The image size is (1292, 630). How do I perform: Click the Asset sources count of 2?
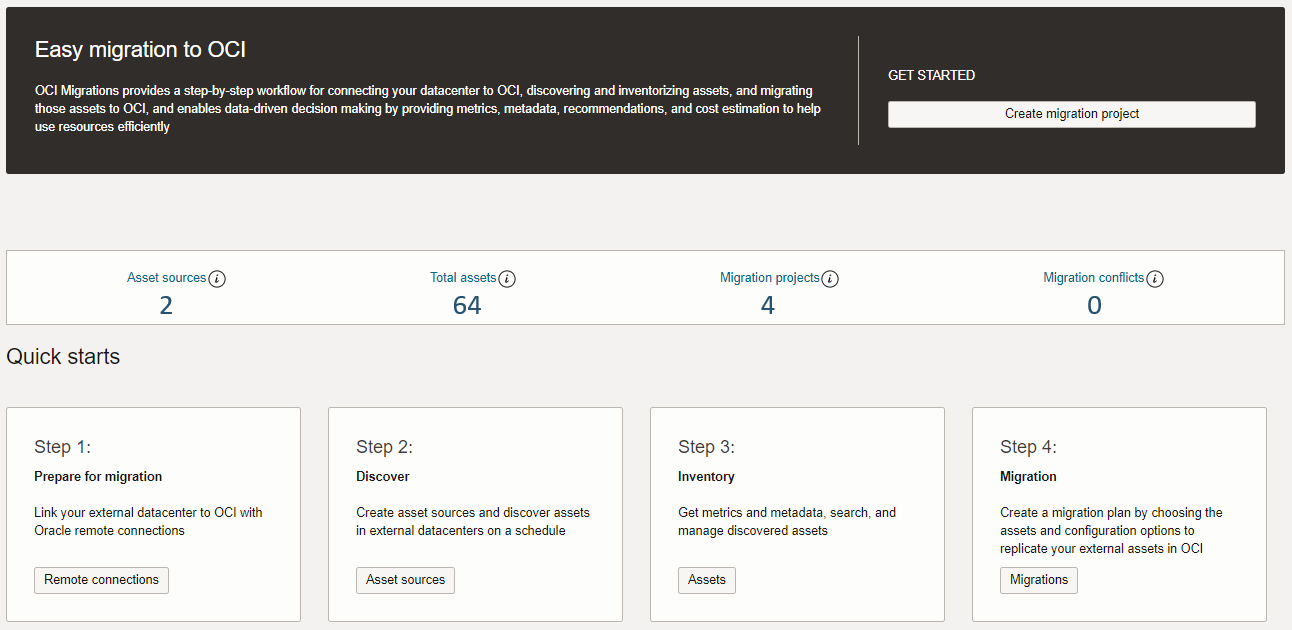pyautogui.click(x=166, y=304)
